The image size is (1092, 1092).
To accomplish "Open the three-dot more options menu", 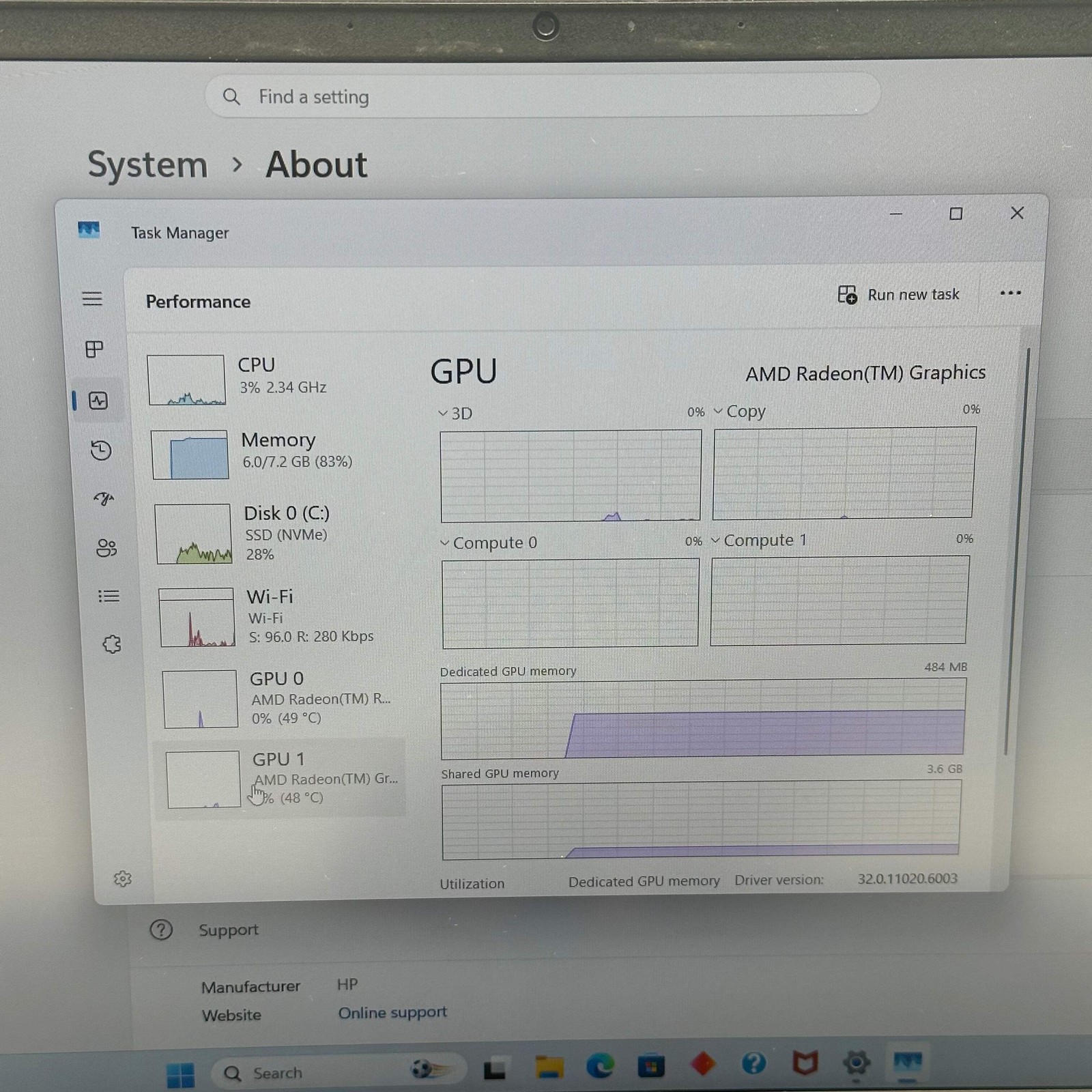I will [x=1010, y=293].
